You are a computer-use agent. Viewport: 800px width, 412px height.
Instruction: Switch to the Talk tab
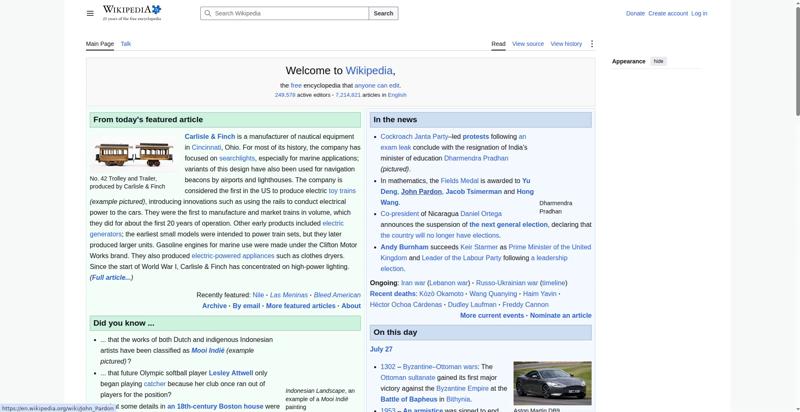(126, 44)
